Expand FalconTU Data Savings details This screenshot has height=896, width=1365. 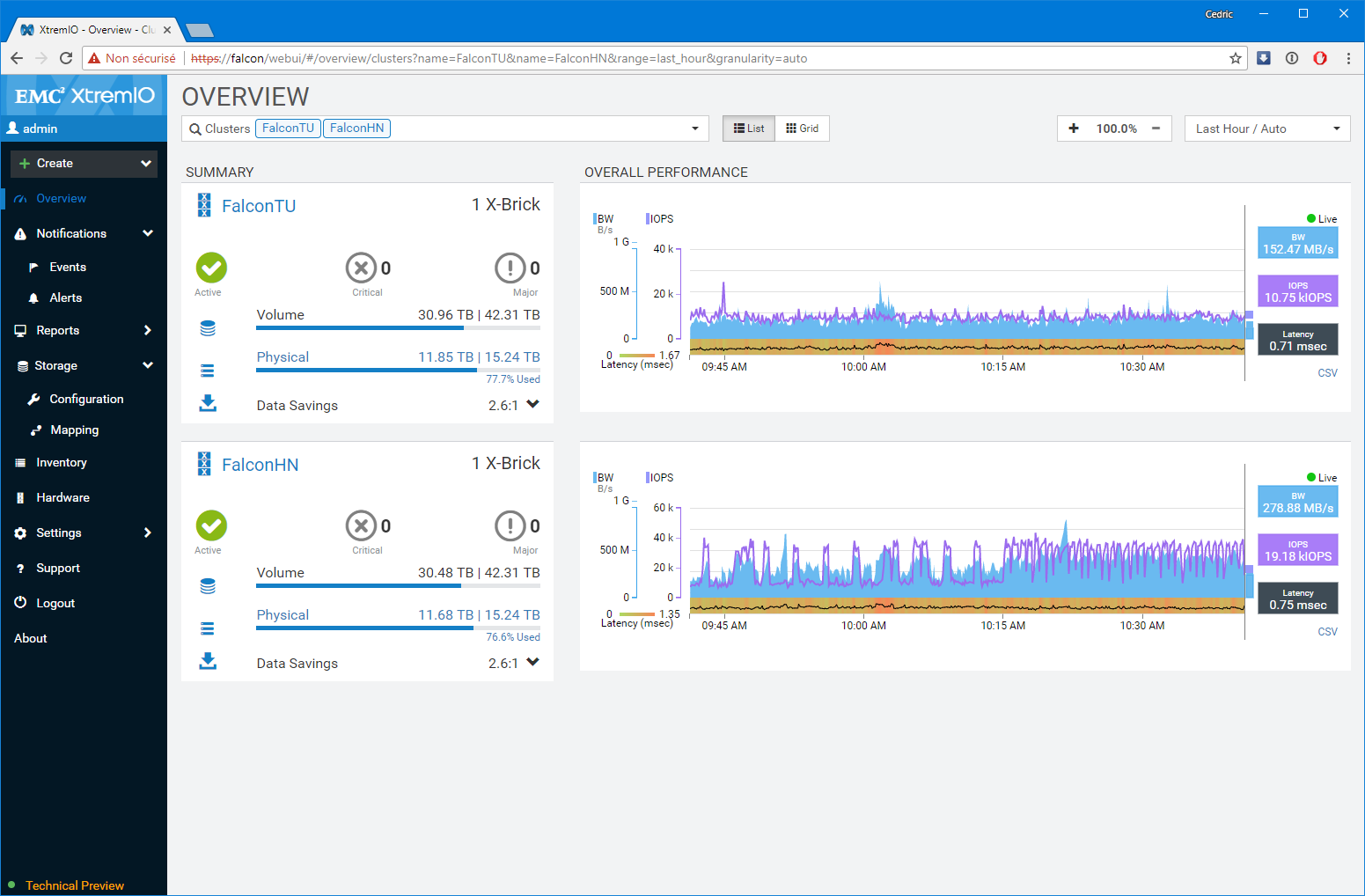click(x=532, y=404)
